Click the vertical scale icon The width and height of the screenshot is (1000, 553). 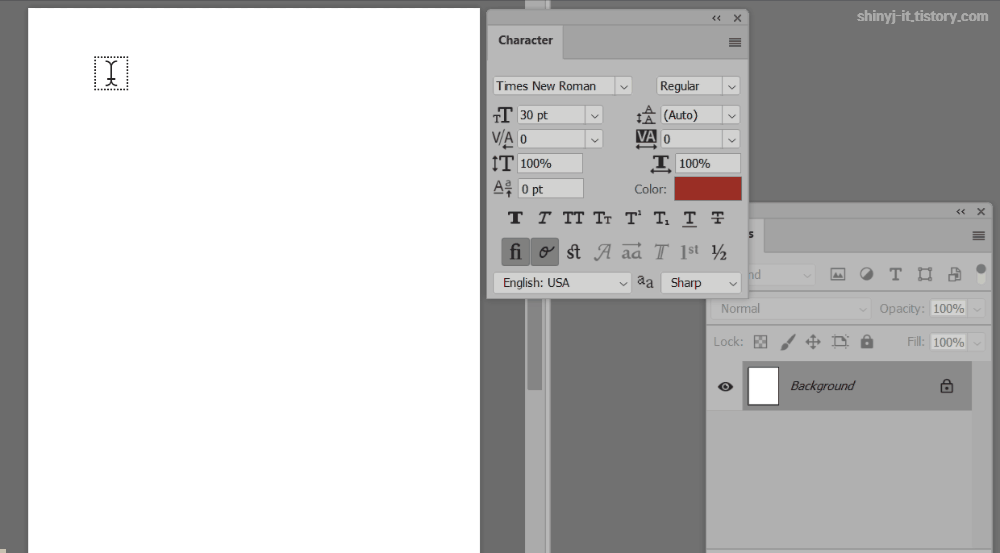coord(503,163)
